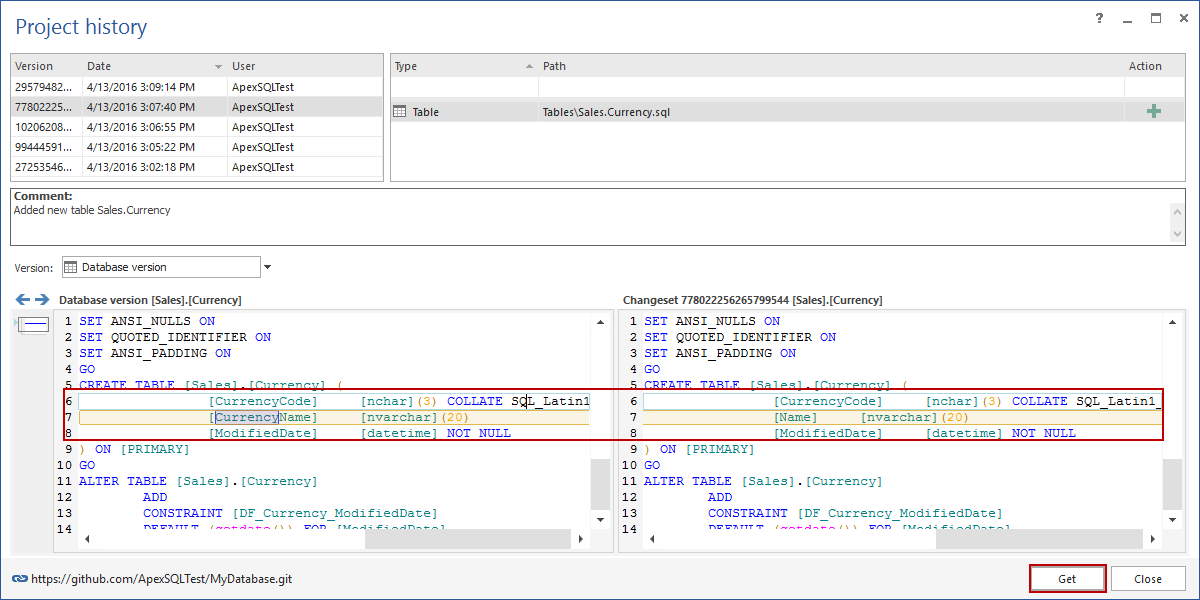Open the Version dropdown list
1200x600 pixels.
(267, 267)
